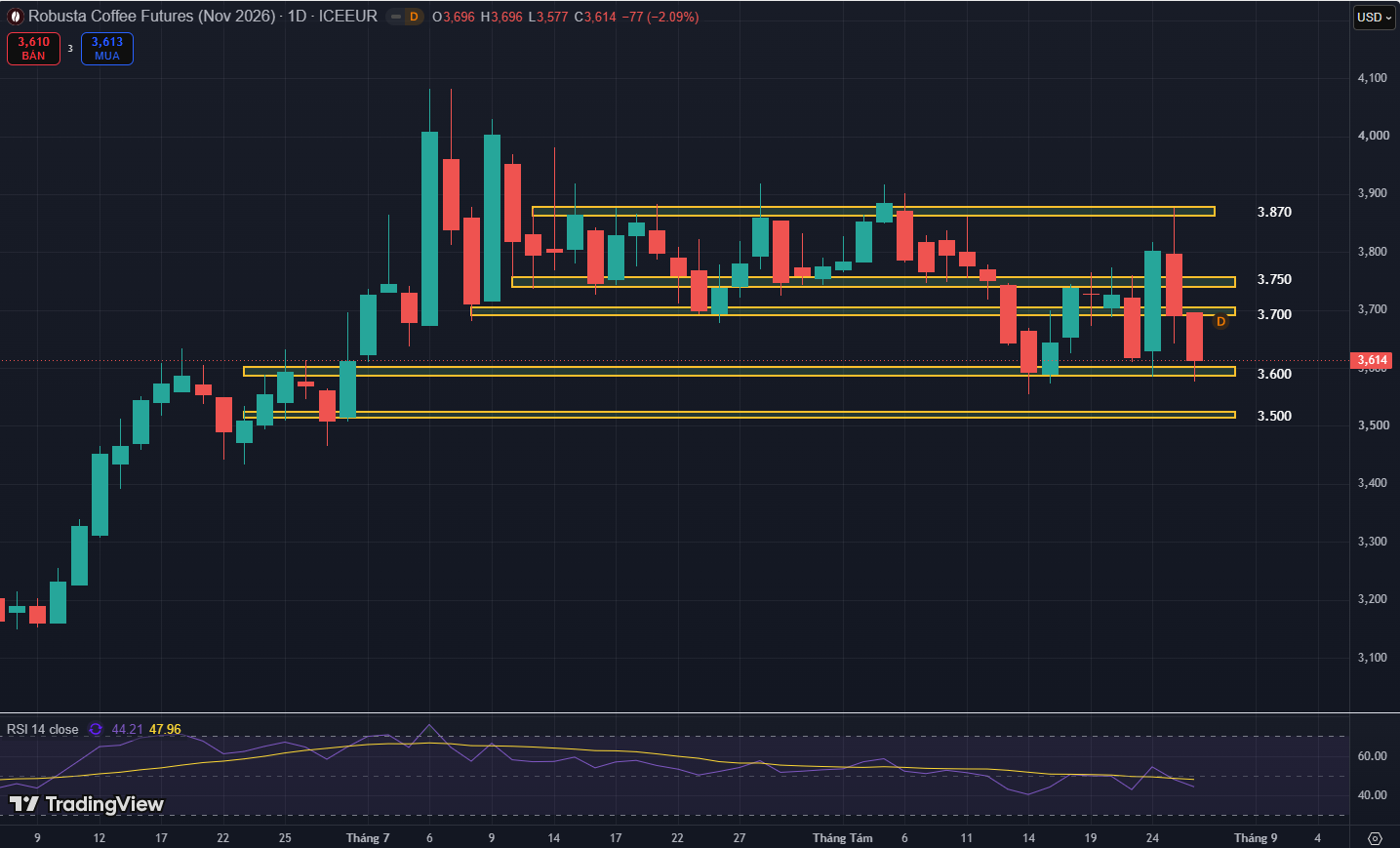Click the RSI 14 close indicator title
Viewport: 1400px width, 848px height.
click(43, 729)
